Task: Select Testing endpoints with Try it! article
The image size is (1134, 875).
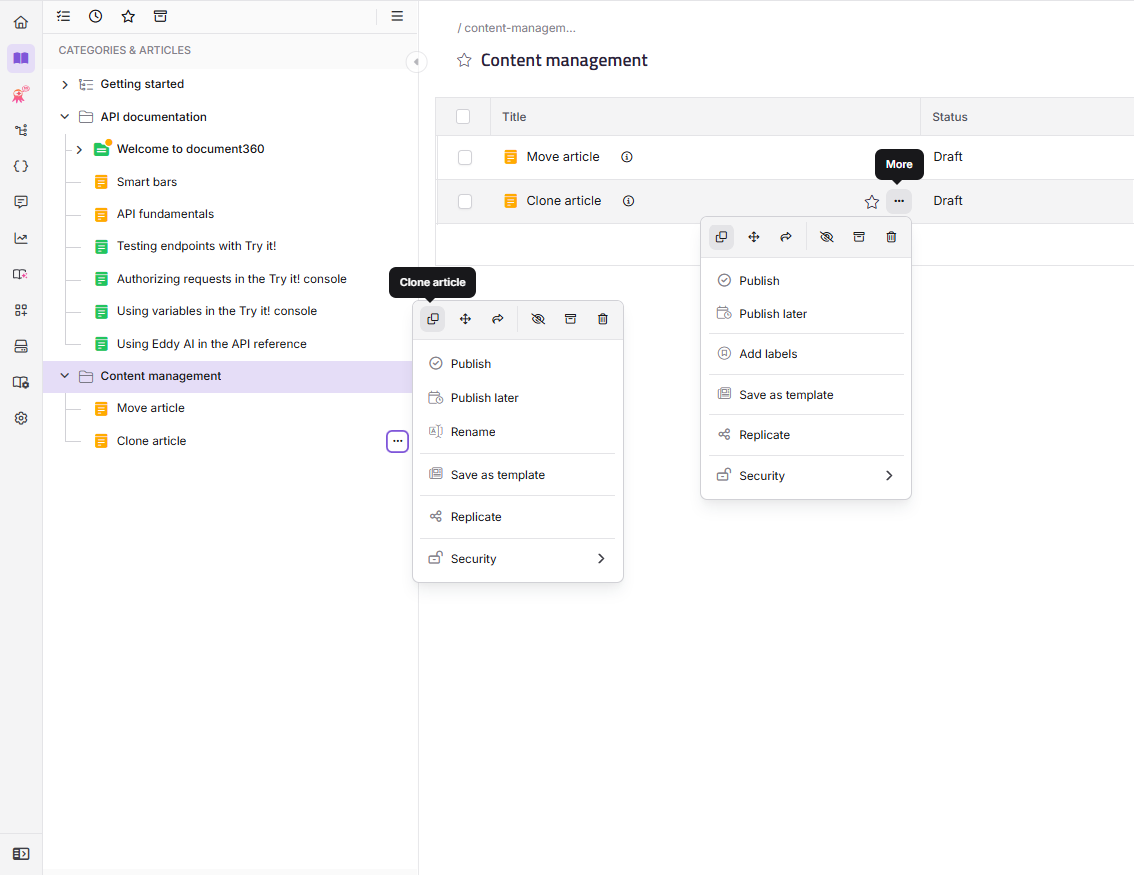Action: (197, 246)
